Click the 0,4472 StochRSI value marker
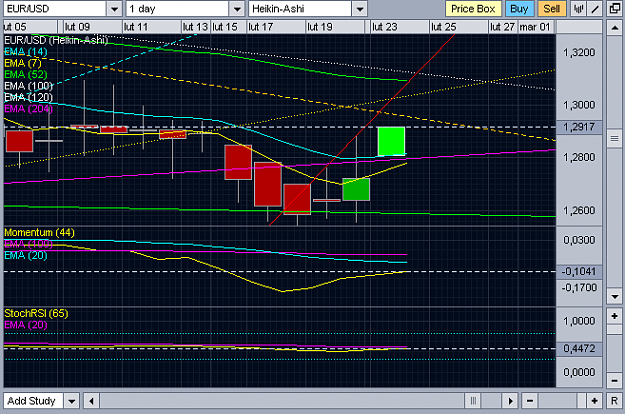This screenshot has width=625, height=414. [579, 349]
